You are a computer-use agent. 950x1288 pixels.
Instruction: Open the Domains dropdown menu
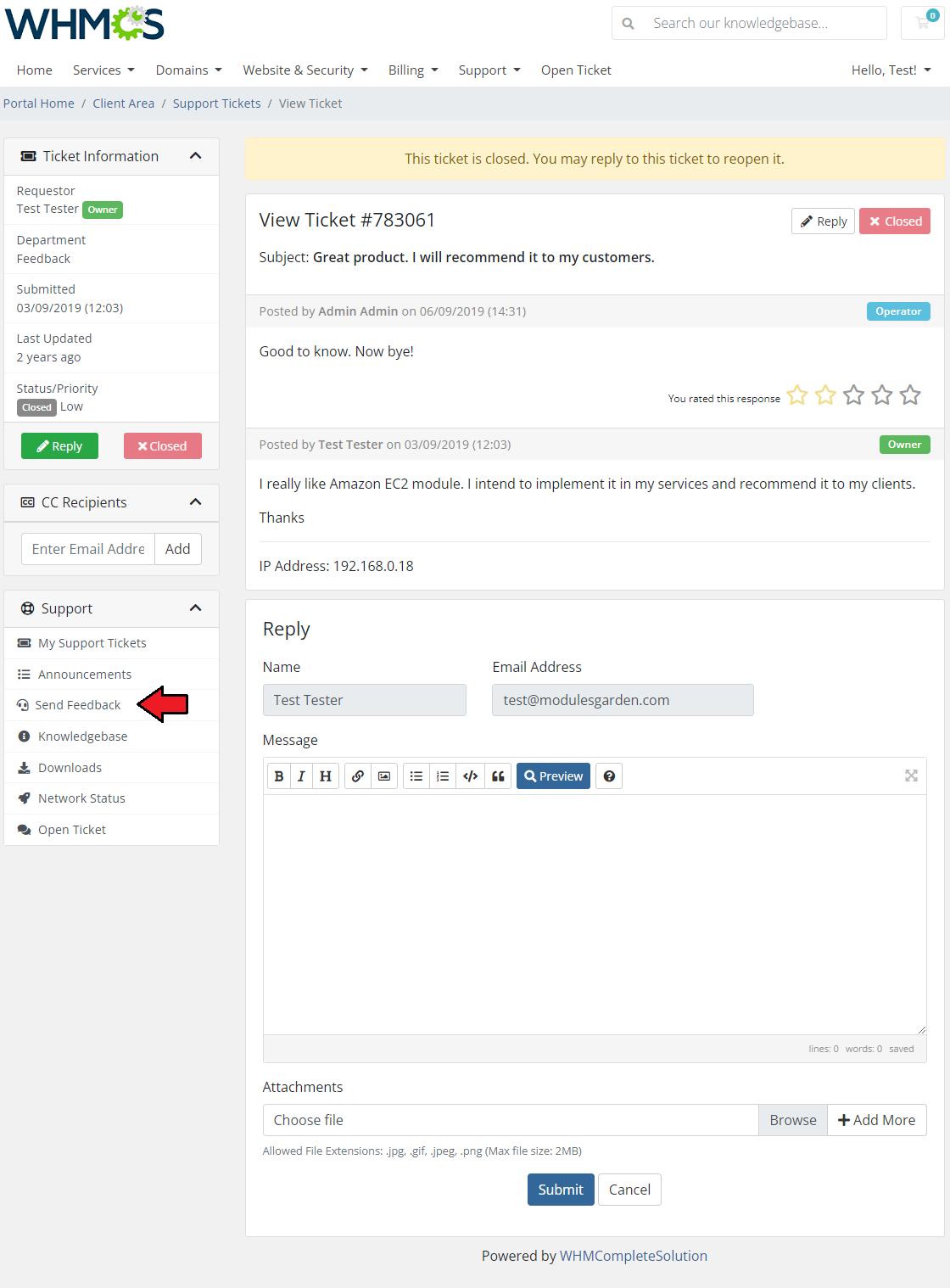(x=188, y=70)
